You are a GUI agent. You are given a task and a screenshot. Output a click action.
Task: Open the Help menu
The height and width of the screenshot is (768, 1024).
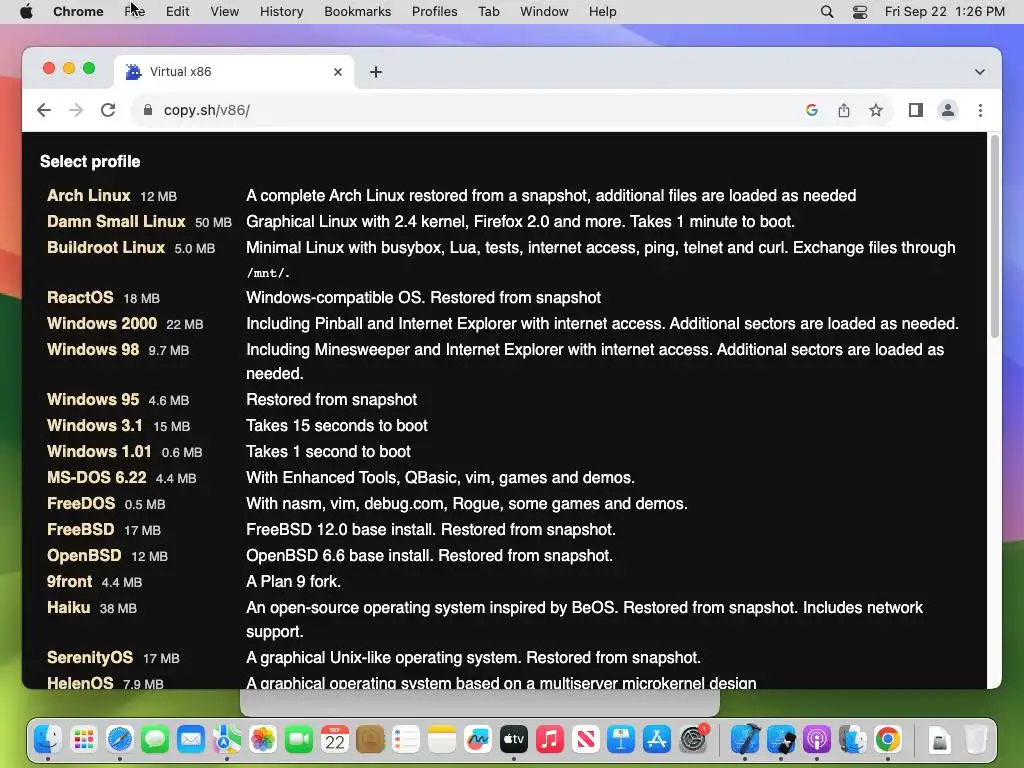pos(602,12)
